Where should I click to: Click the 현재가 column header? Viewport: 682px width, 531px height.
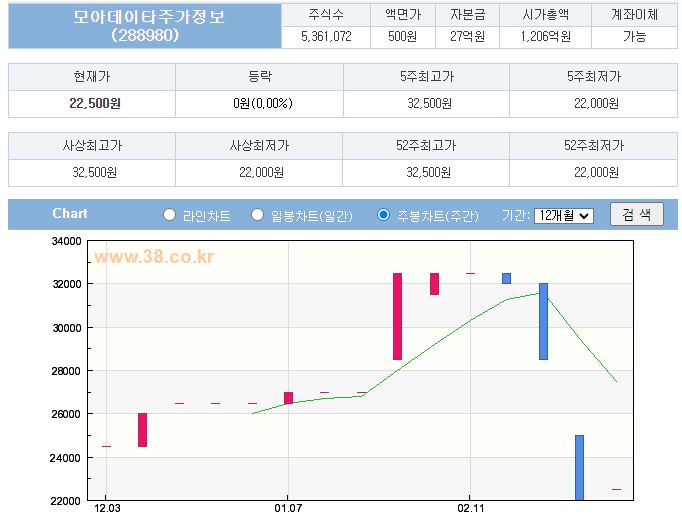[92, 77]
